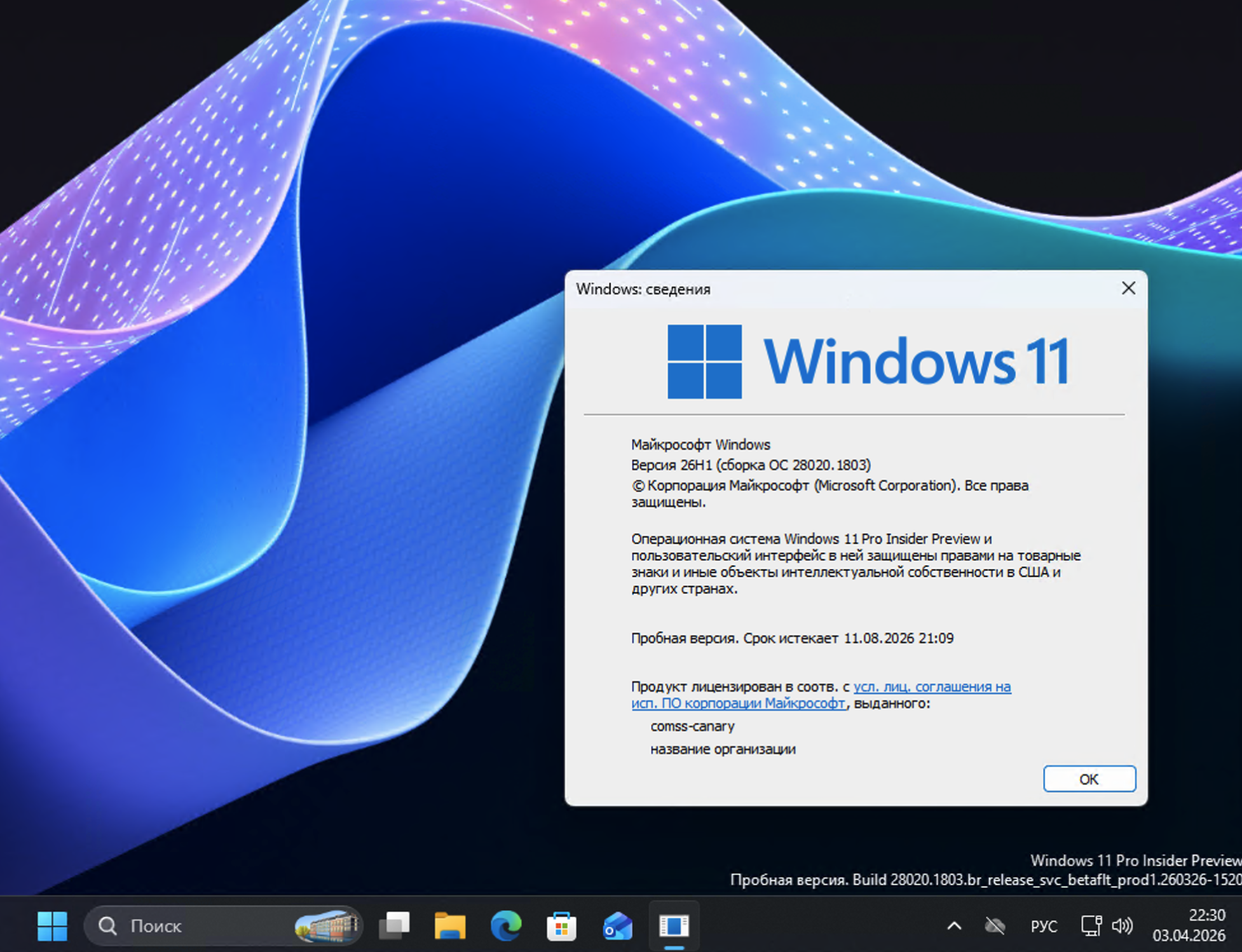Open the Start menu
1242x952 pixels.
point(53,927)
